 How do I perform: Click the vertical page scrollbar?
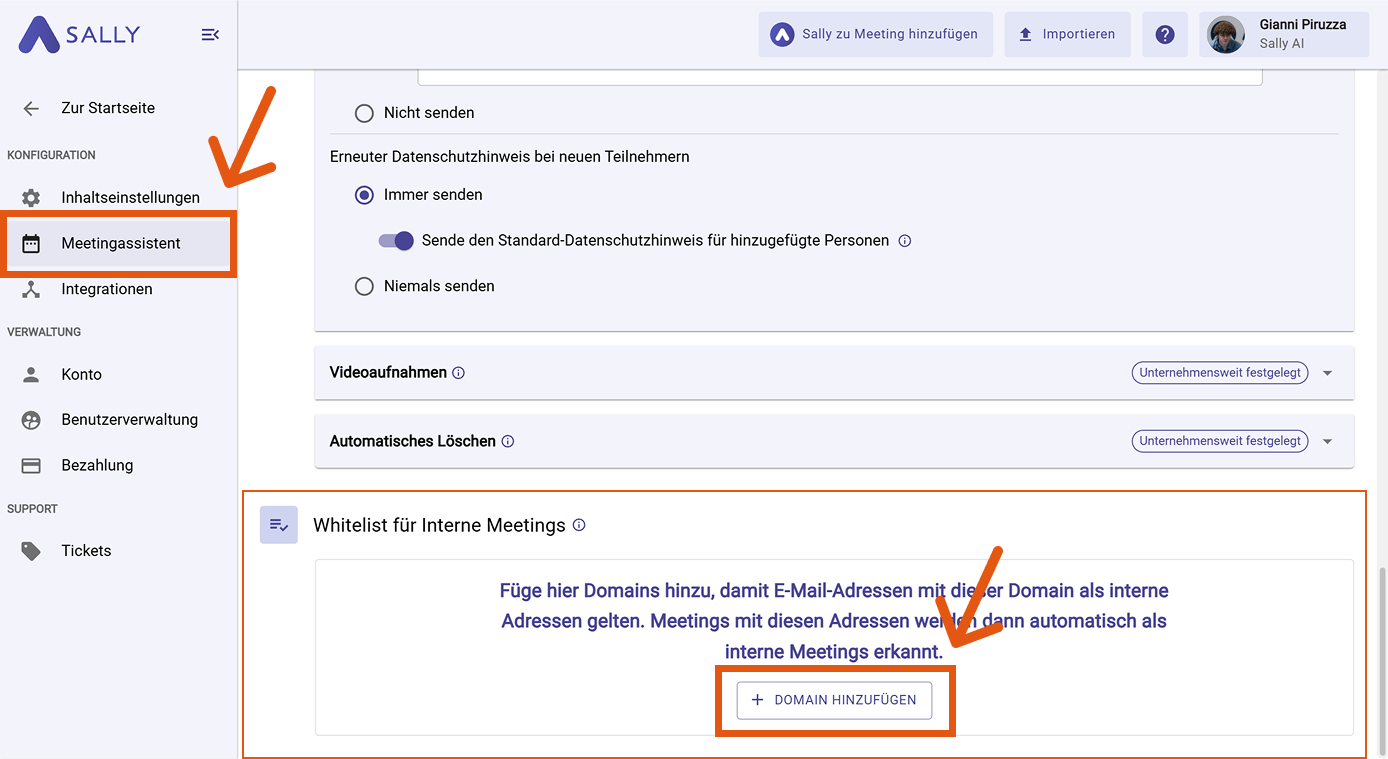1381,660
